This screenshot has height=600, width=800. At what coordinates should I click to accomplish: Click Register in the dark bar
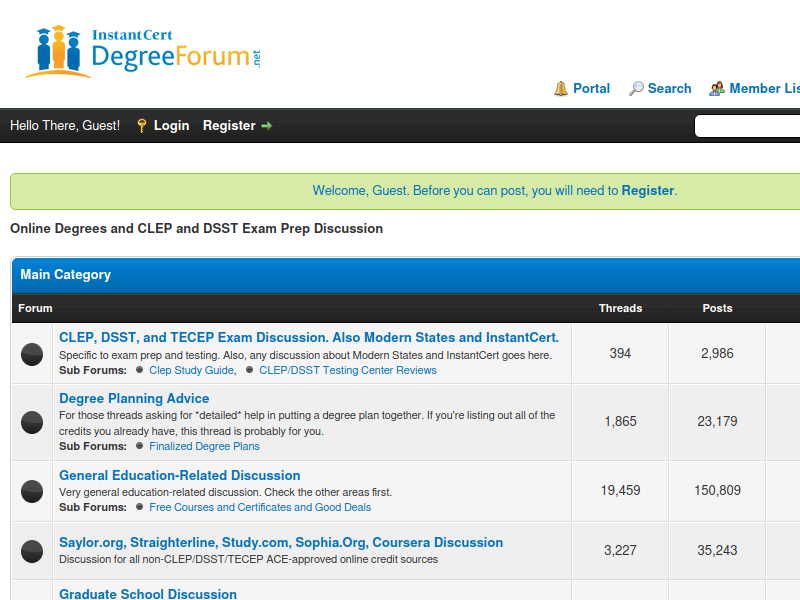tap(229, 126)
